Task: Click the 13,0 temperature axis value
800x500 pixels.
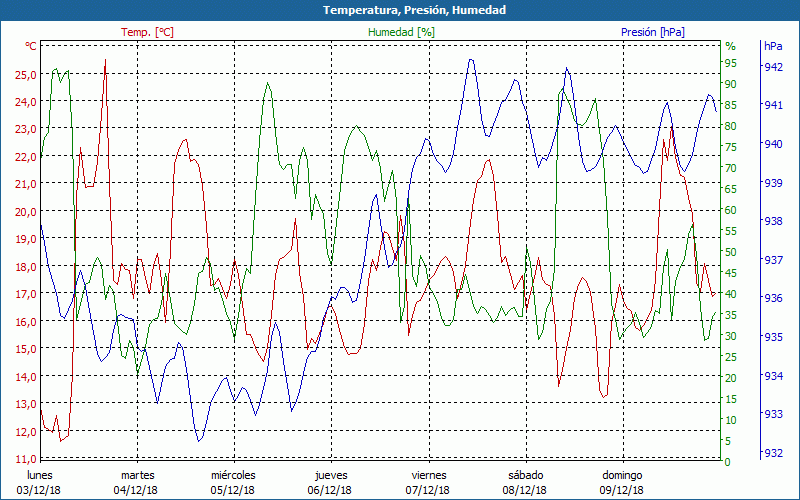Action: [26, 405]
